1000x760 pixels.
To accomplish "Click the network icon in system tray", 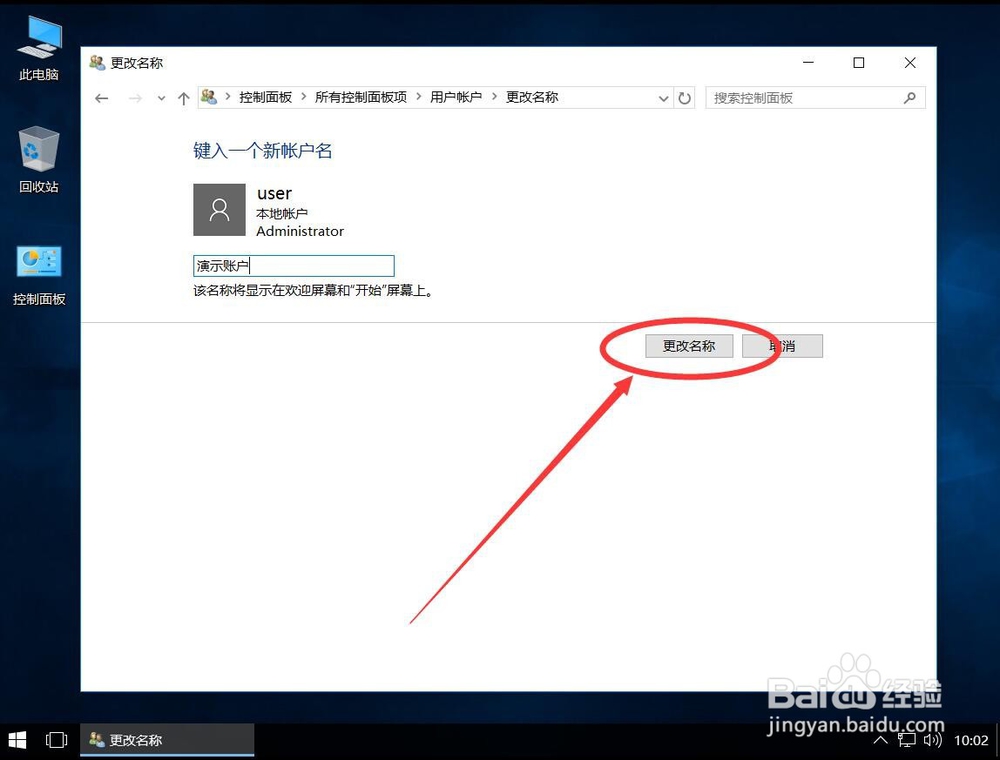I will click(907, 741).
